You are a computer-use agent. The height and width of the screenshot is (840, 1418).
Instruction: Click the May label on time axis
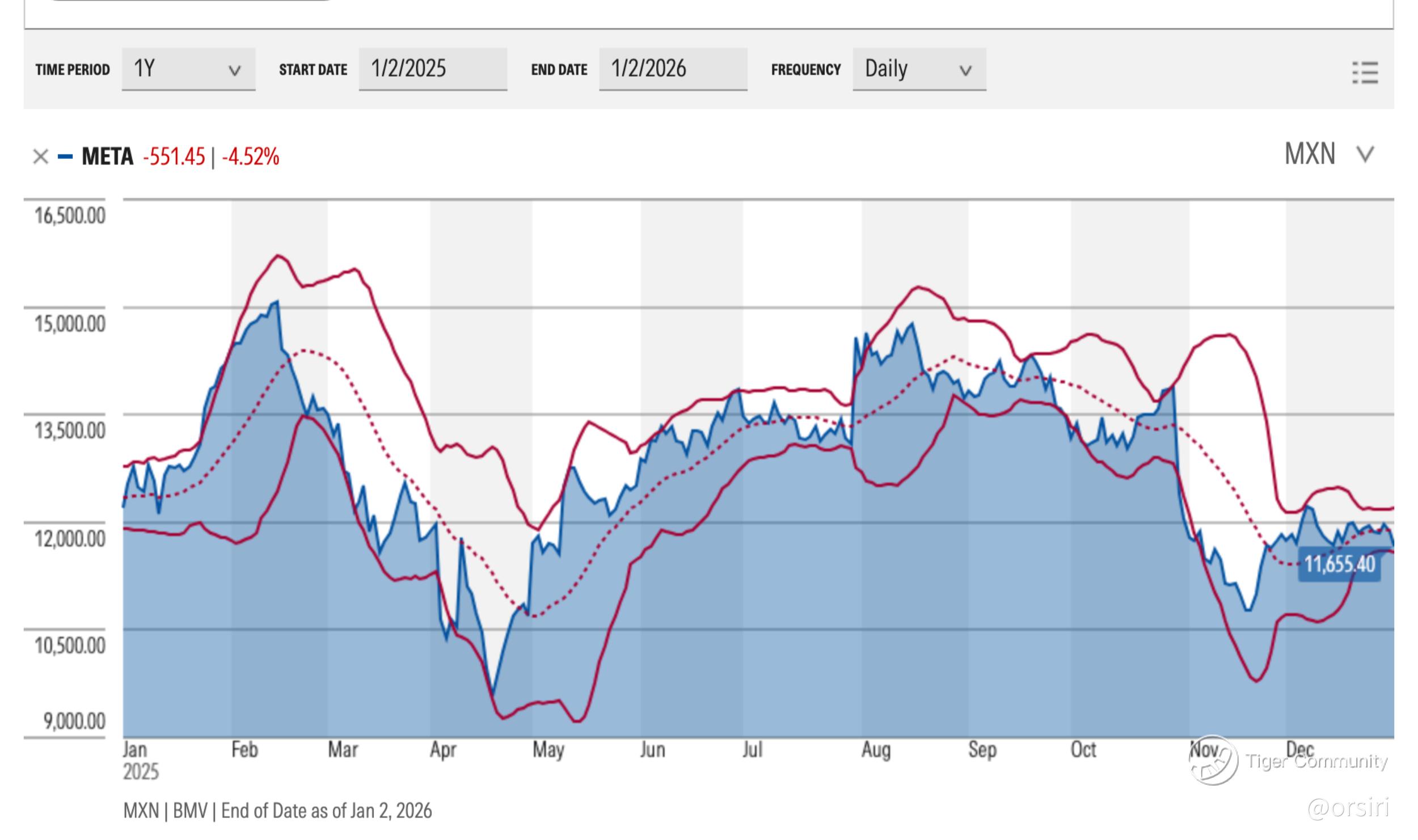click(x=548, y=750)
